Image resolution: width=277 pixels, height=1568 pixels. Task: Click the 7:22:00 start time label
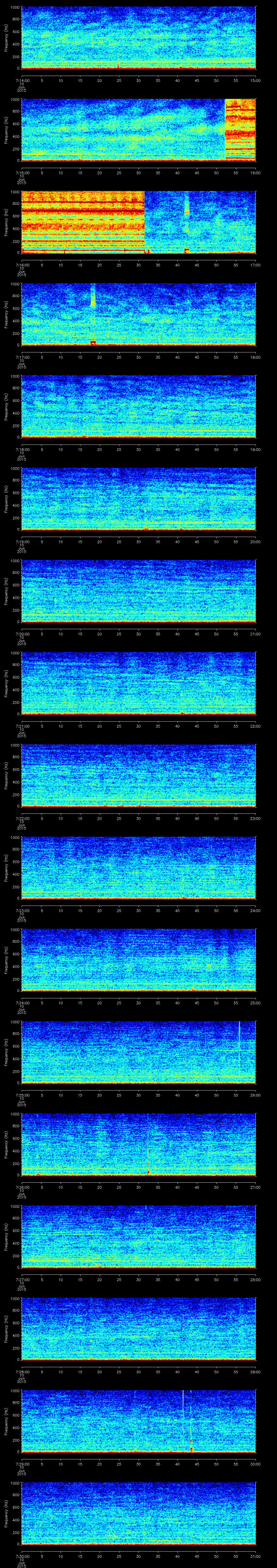tap(21, 819)
